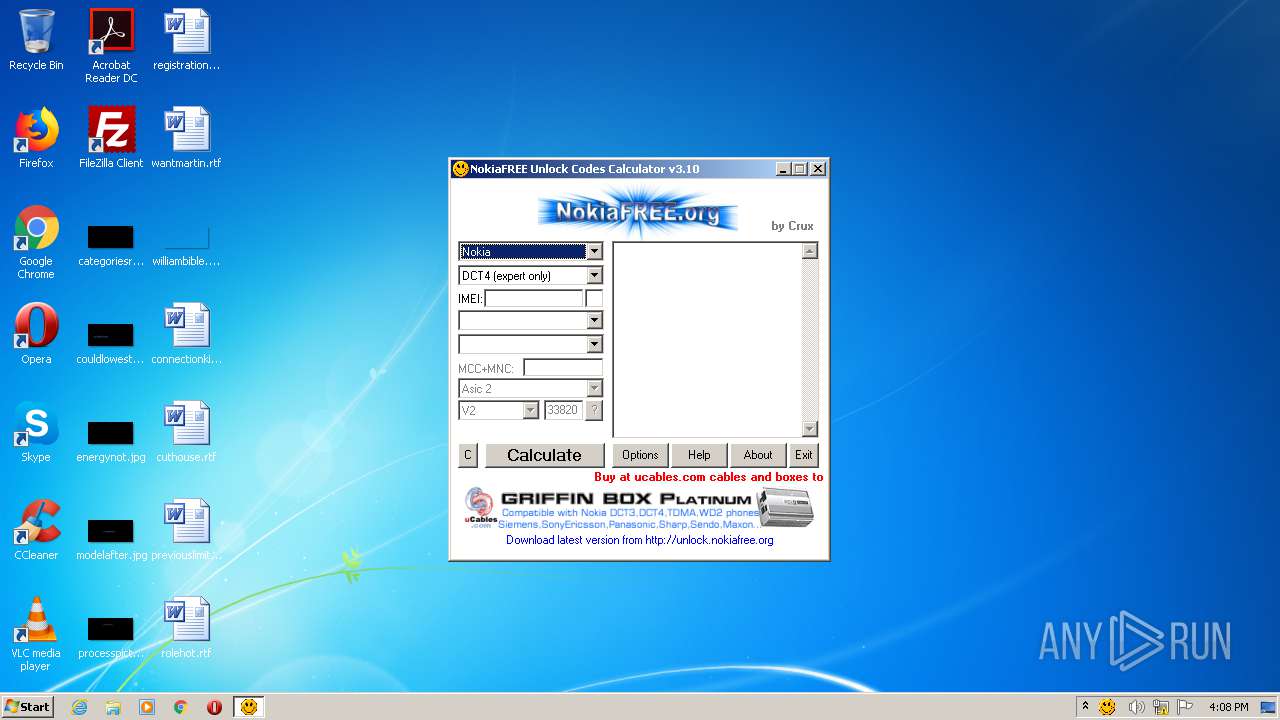1280x720 pixels.
Task: Open previouslimit document on desktop
Action: point(186,530)
